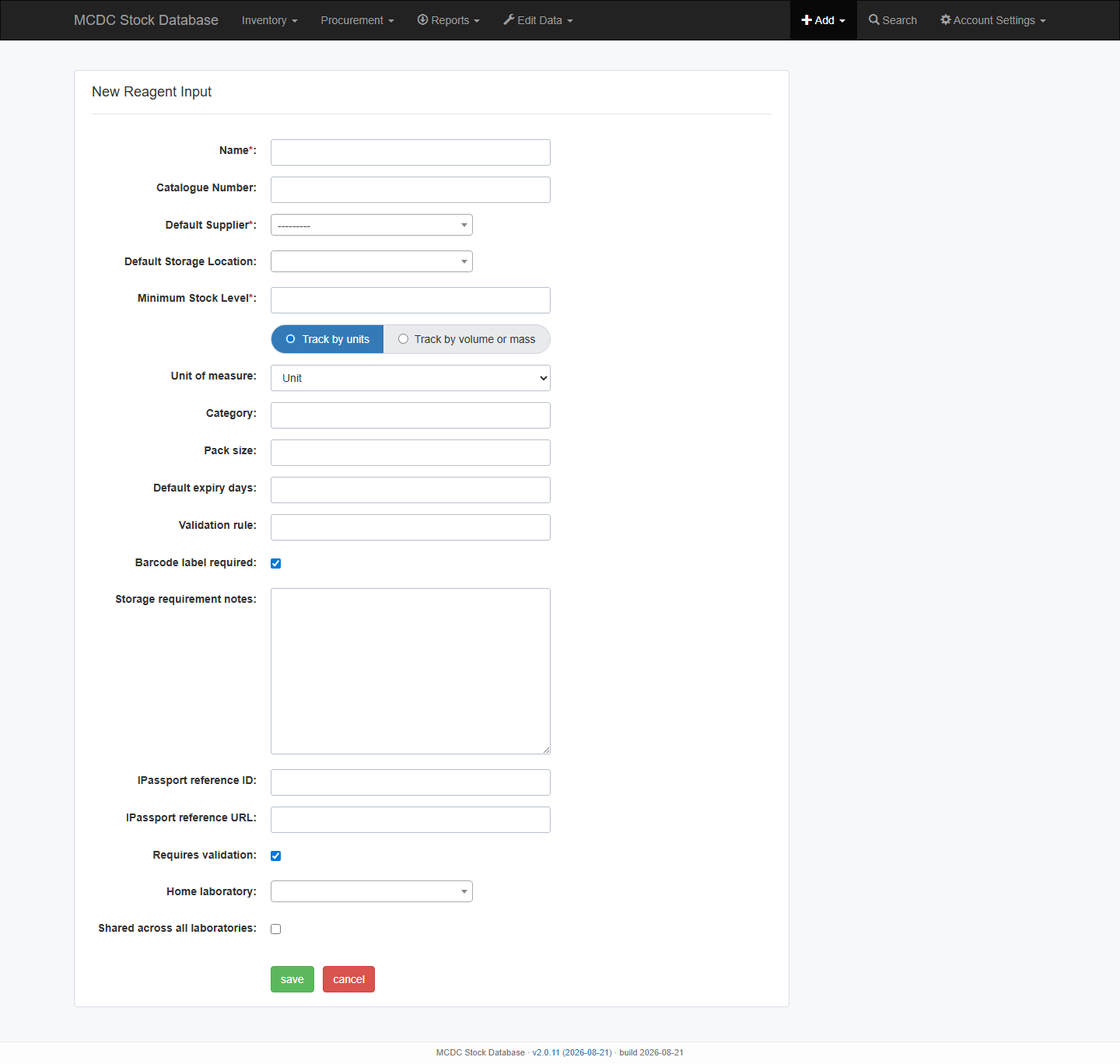1120x1064 pixels.
Task: Focus the Catalogue Number field
Action: [x=411, y=190]
